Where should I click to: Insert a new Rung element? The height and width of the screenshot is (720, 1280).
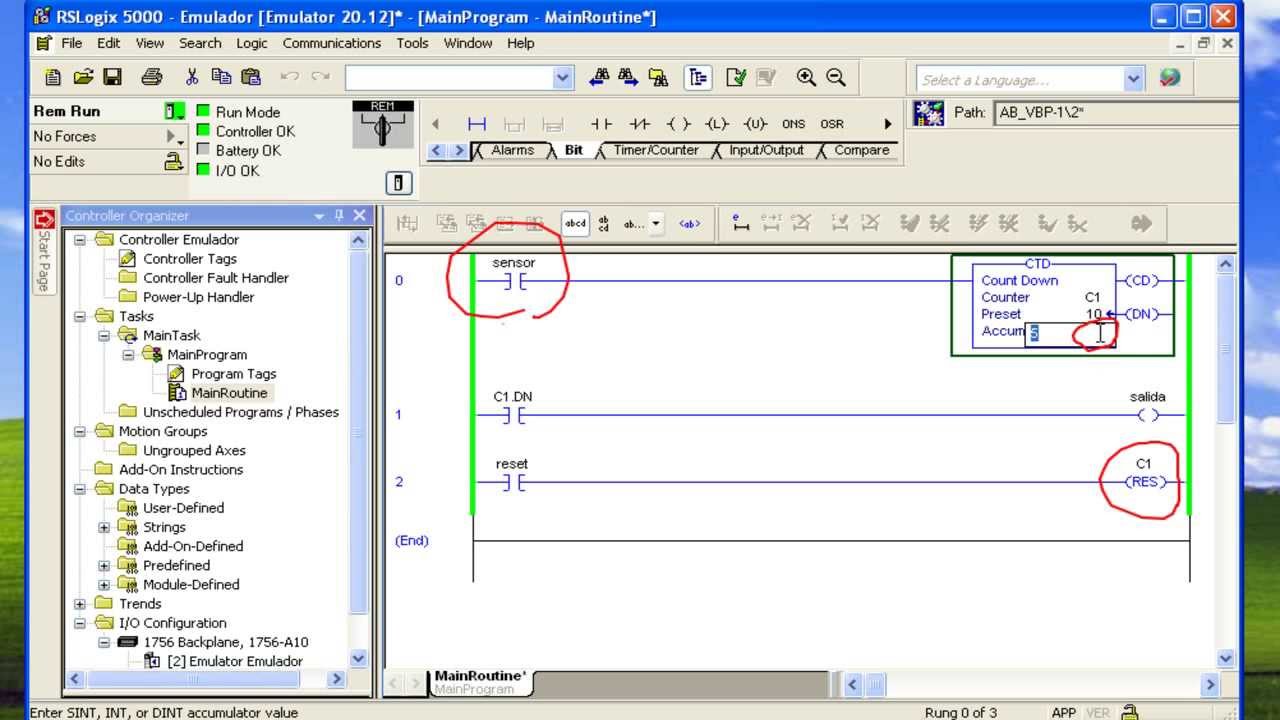click(x=477, y=124)
